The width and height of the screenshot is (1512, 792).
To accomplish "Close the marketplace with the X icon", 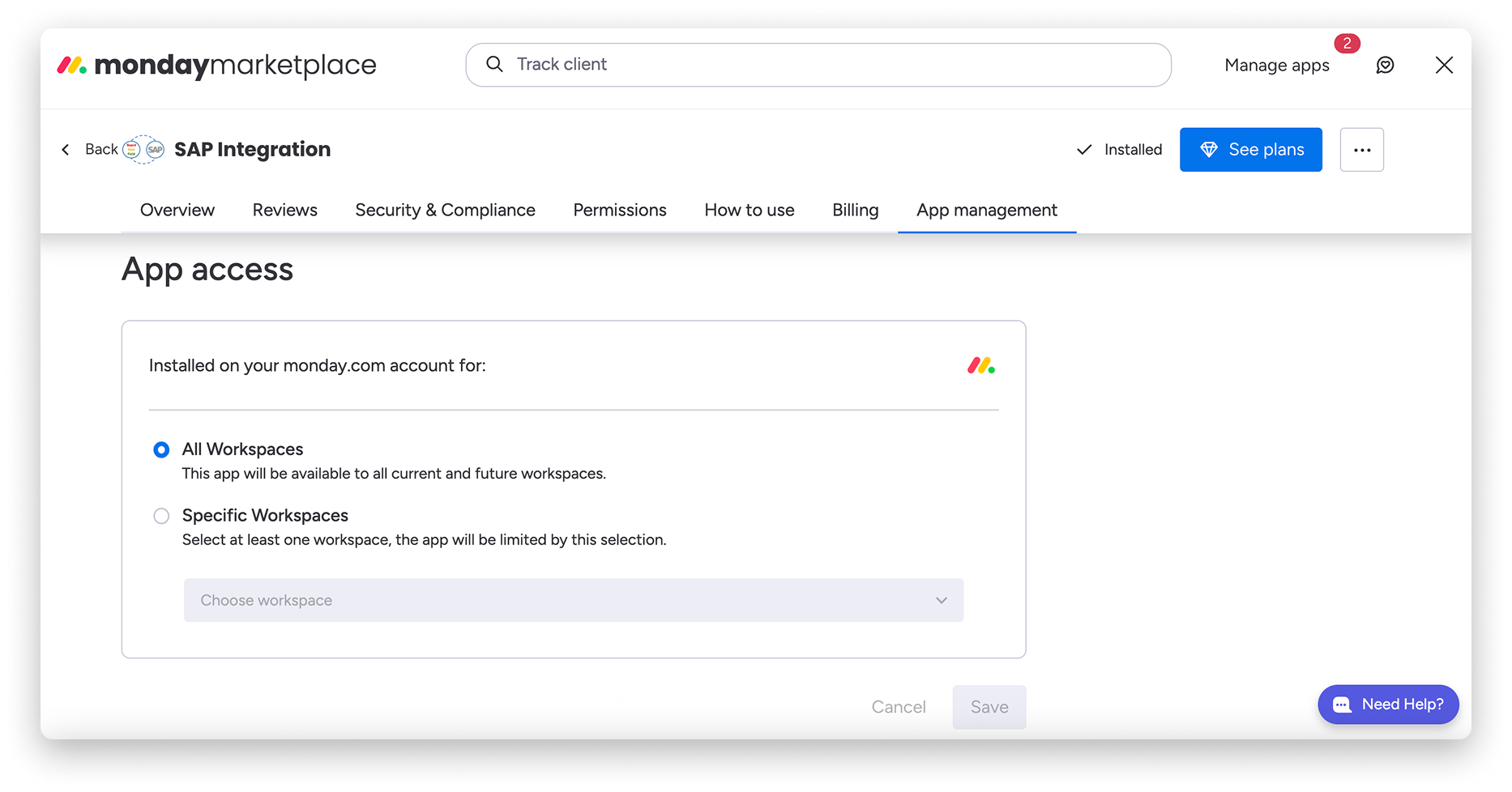I will pyautogui.click(x=1444, y=65).
